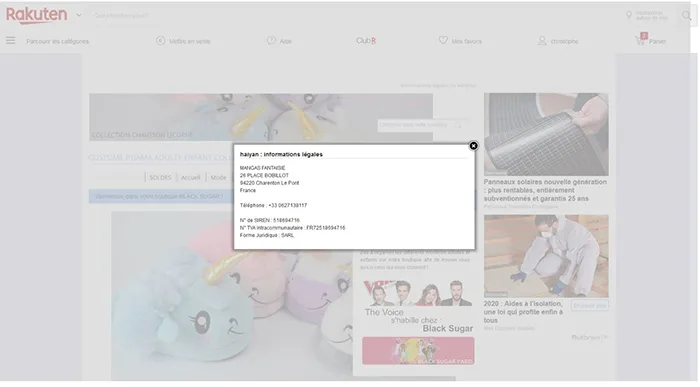Click the N° TVA intracommunautaire line
Screen dimensions: 700x387
(292, 228)
